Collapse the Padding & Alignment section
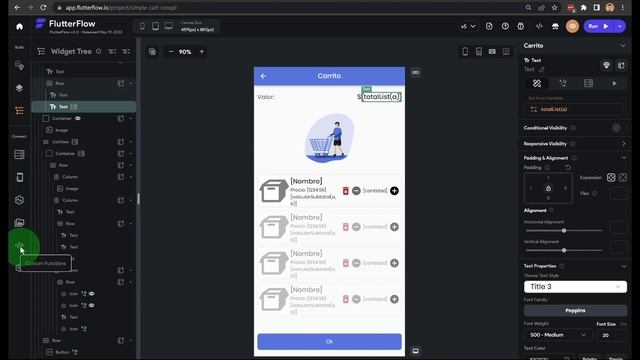This screenshot has width=640, height=360. 624,158
